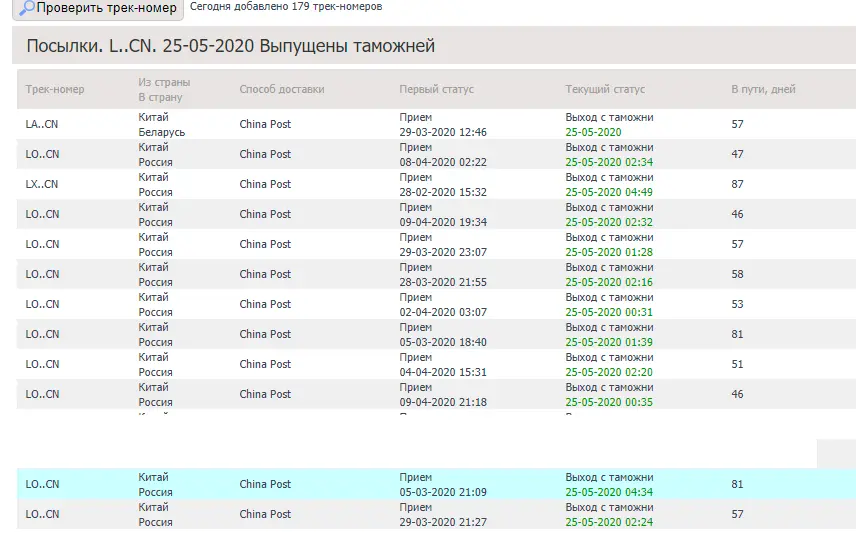Screen dimensions: 856x550
Task: Click the customs exit time 25-05-2020 04:49
Action: tap(609, 192)
